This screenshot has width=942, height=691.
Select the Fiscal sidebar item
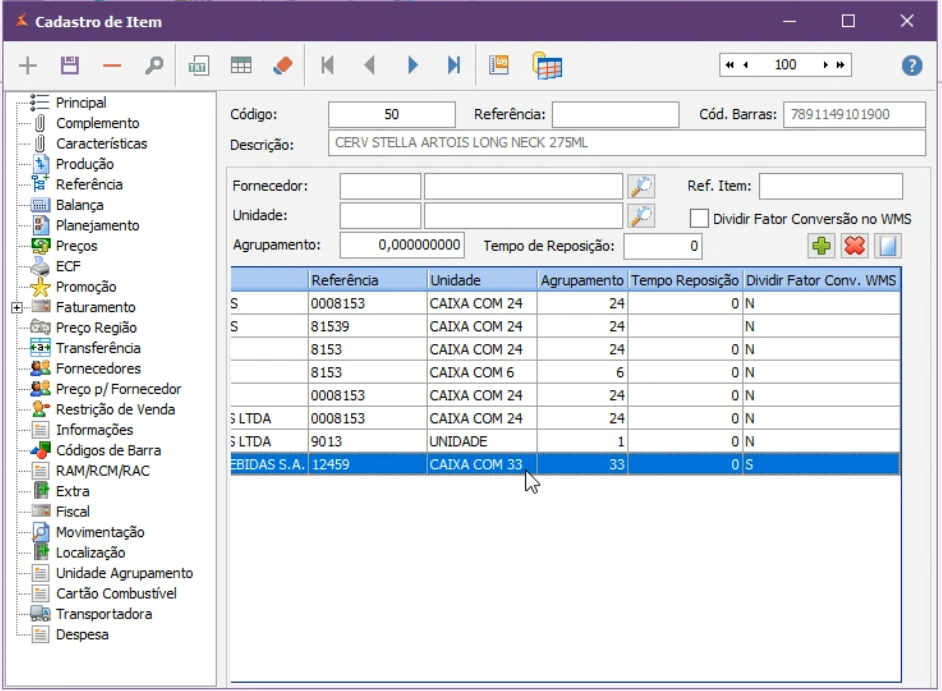[72, 512]
